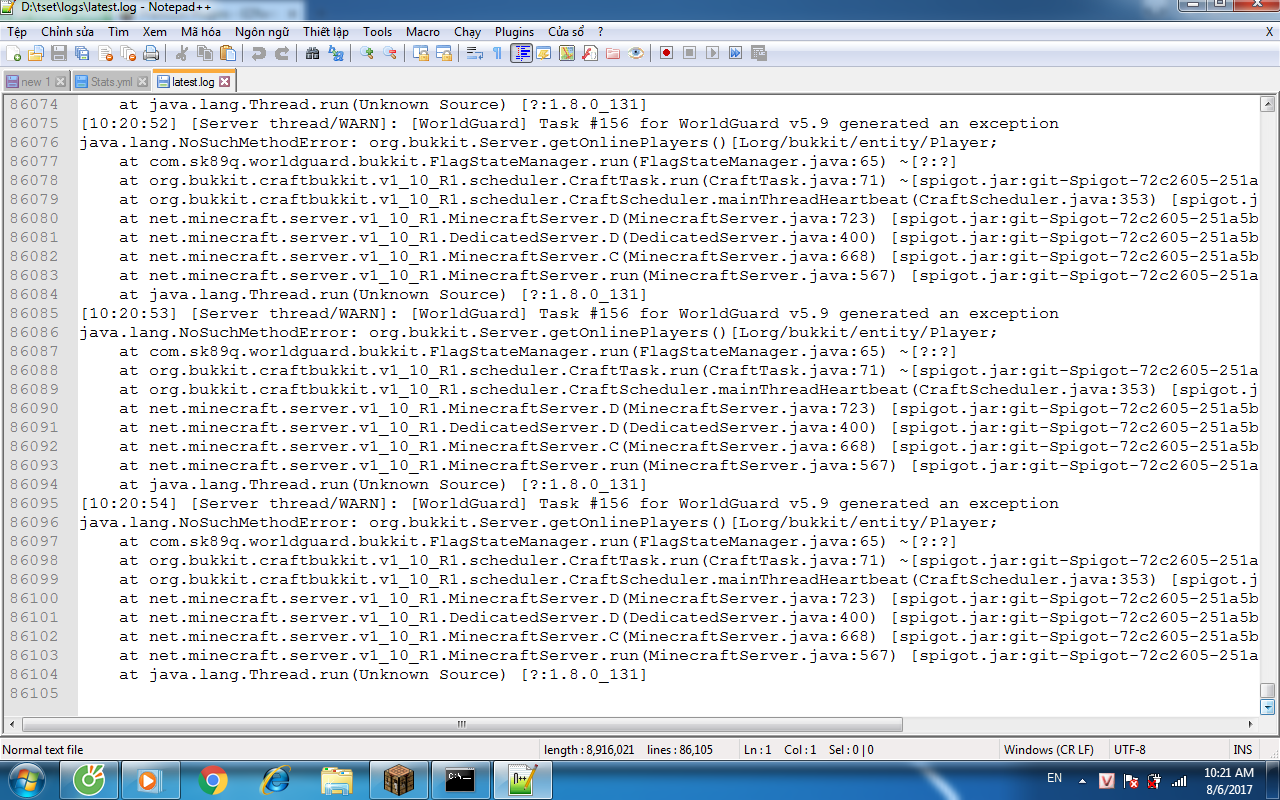Click the INS insert mode indicator
The width and height of the screenshot is (1280, 800).
click(1243, 750)
